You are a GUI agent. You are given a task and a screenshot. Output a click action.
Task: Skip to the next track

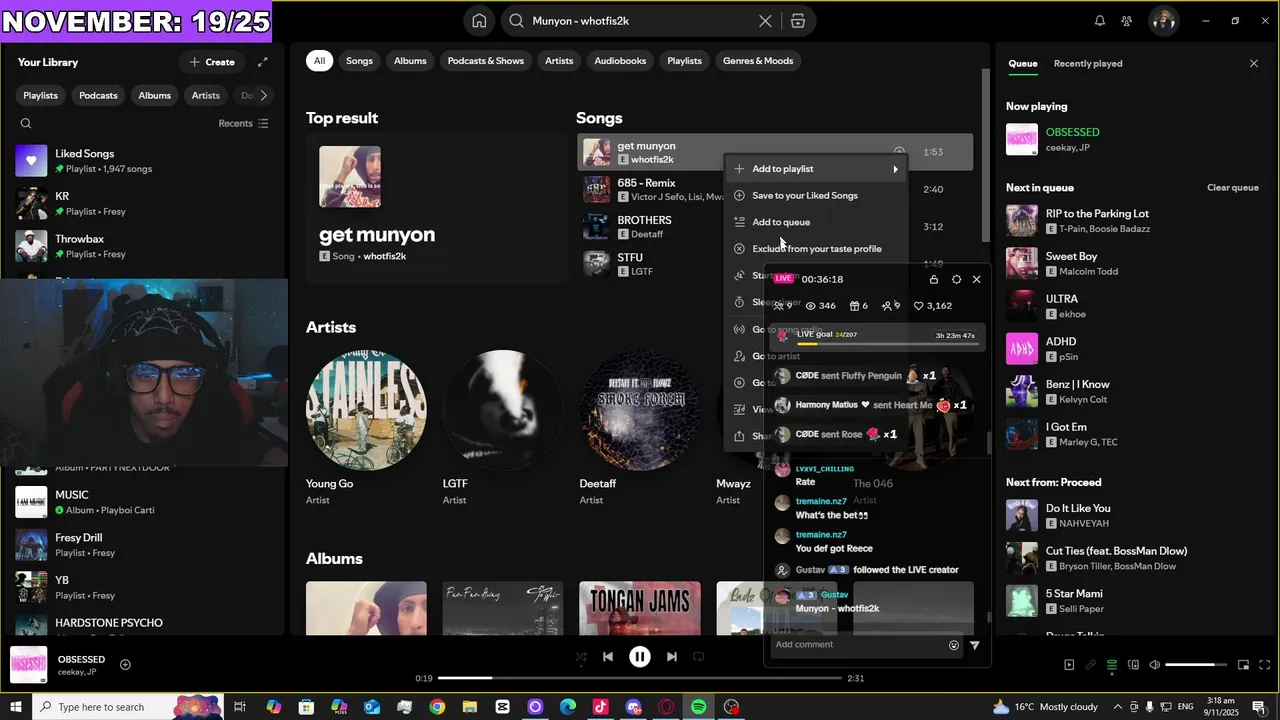point(672,657)
